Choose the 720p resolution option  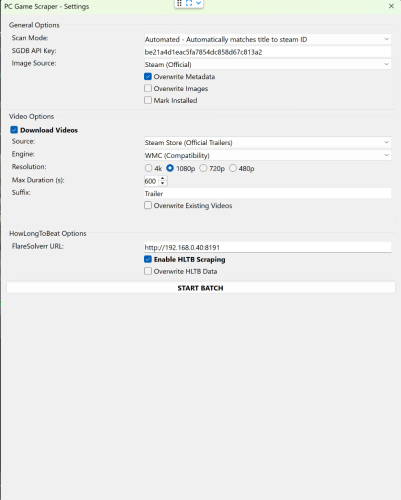click(203, 168)
